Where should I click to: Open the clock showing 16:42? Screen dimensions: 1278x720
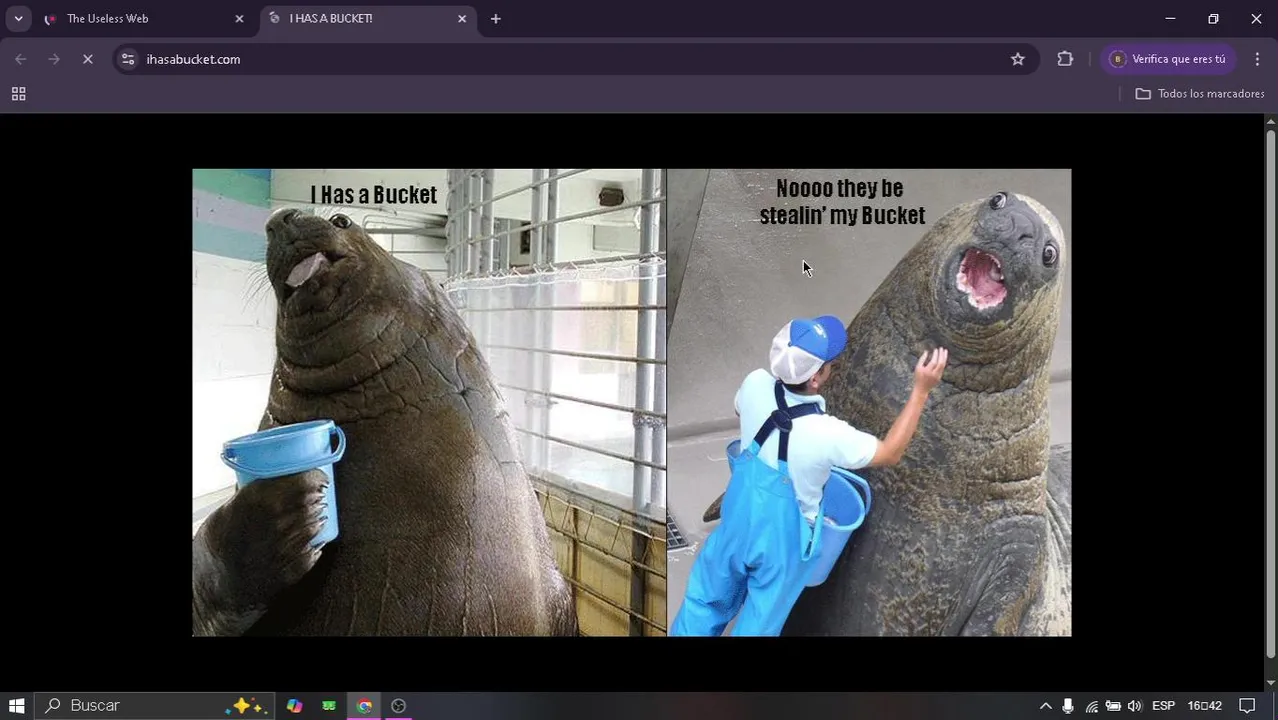coord(1204,706)
